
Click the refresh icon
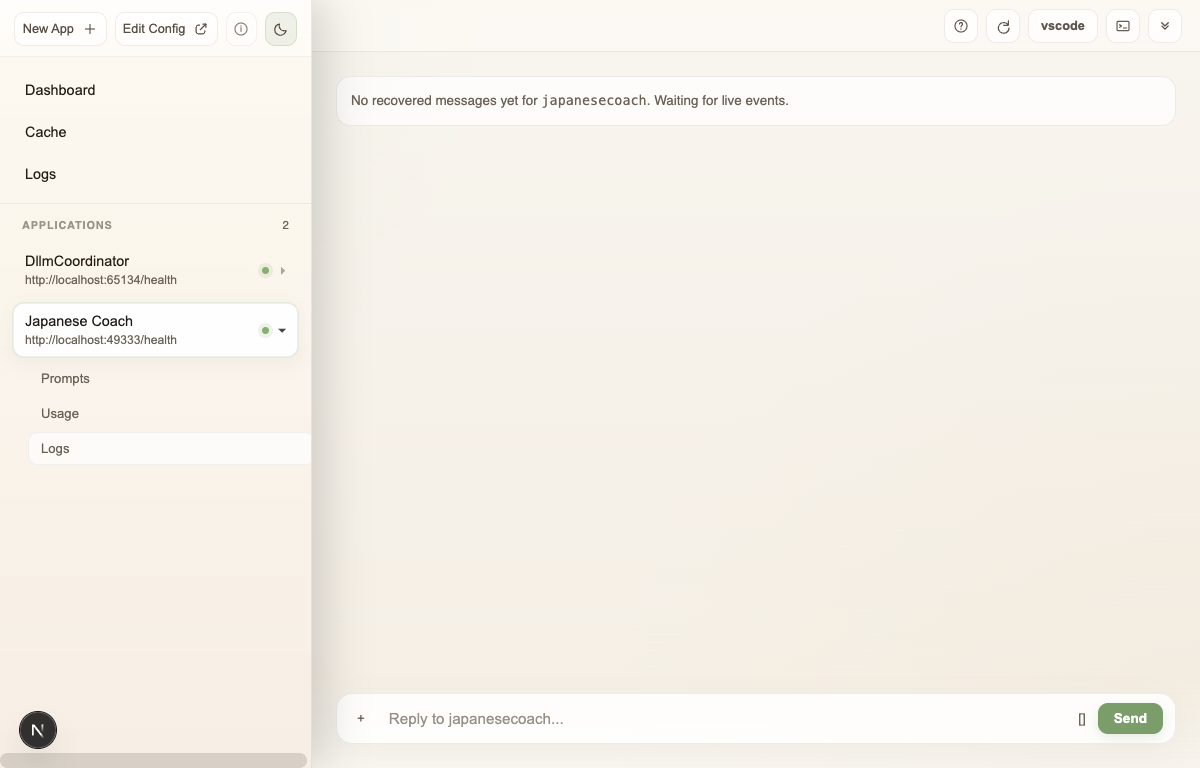click(x=1003, y=26)
